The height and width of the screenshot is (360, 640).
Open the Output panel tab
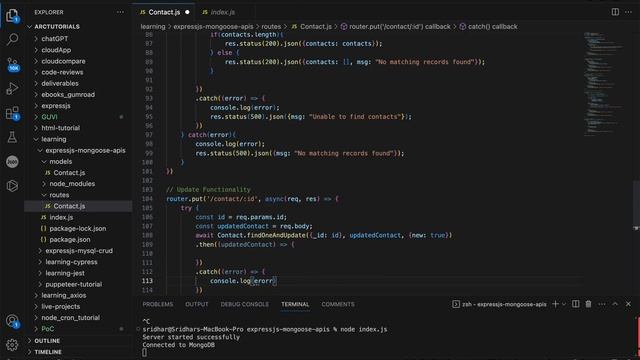pyautogui.click(x=196, y=304)
